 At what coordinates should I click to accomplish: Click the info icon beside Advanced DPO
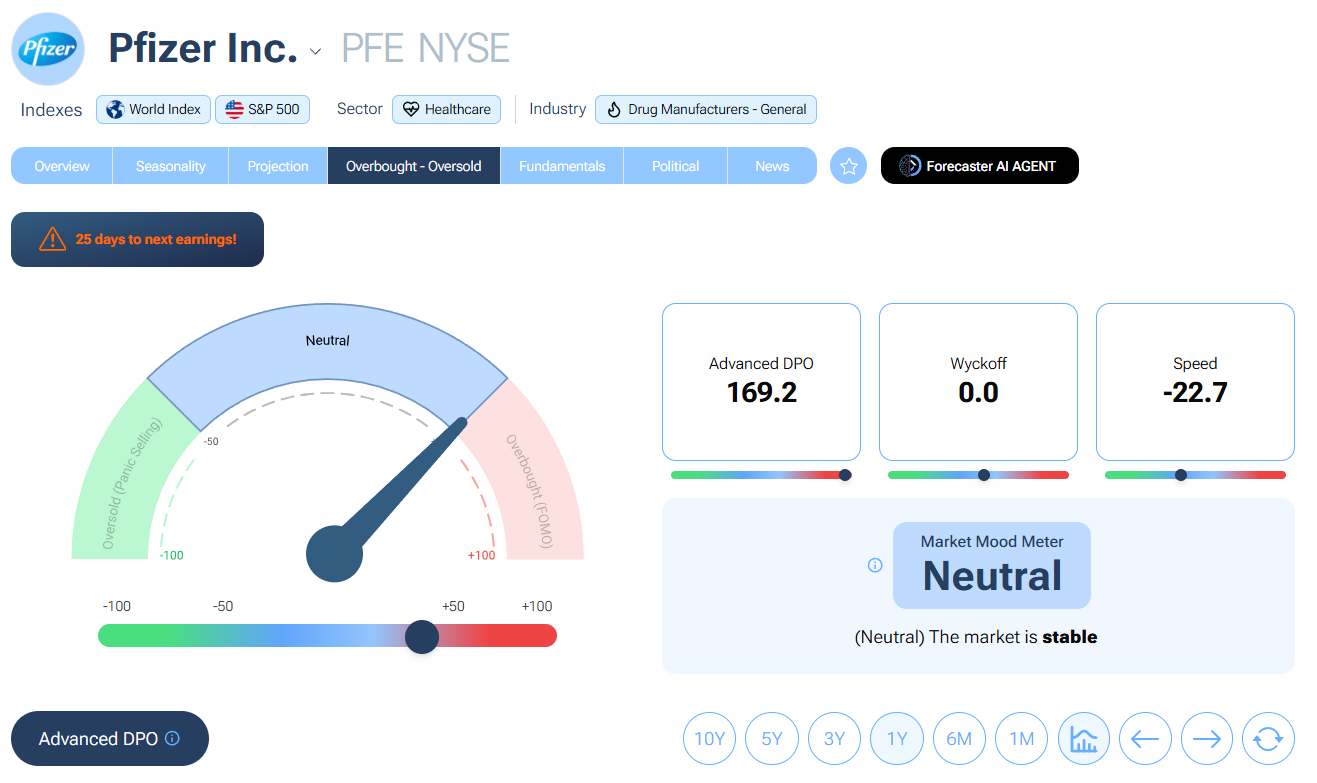[x=172, y=738]
